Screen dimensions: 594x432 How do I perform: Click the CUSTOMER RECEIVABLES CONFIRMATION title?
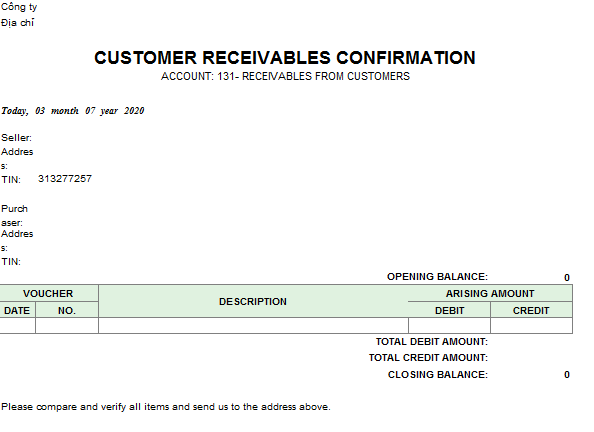pos(285,58)
